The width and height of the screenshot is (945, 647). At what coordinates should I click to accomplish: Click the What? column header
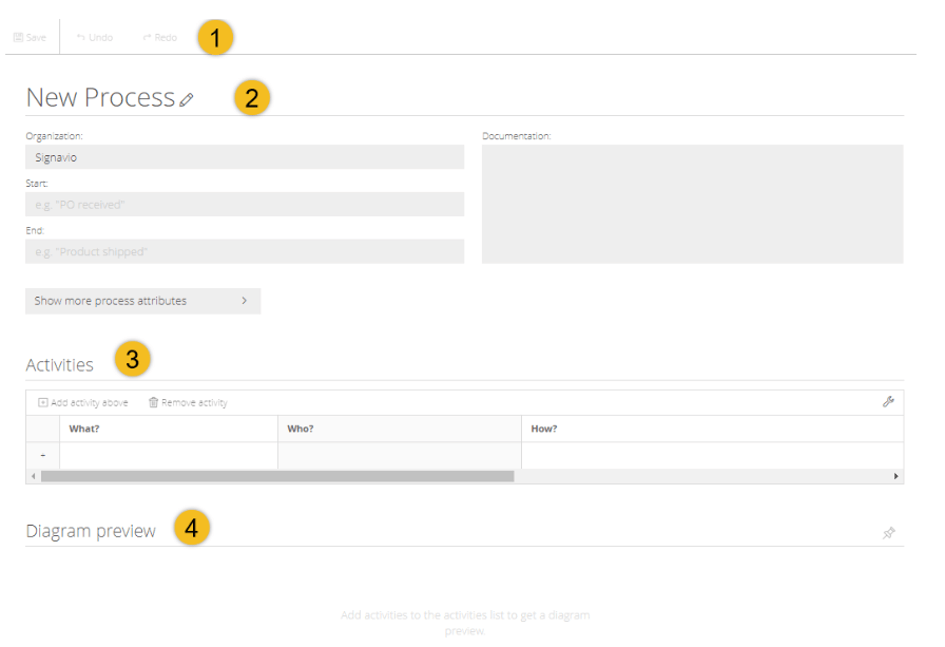coord(168,429)
